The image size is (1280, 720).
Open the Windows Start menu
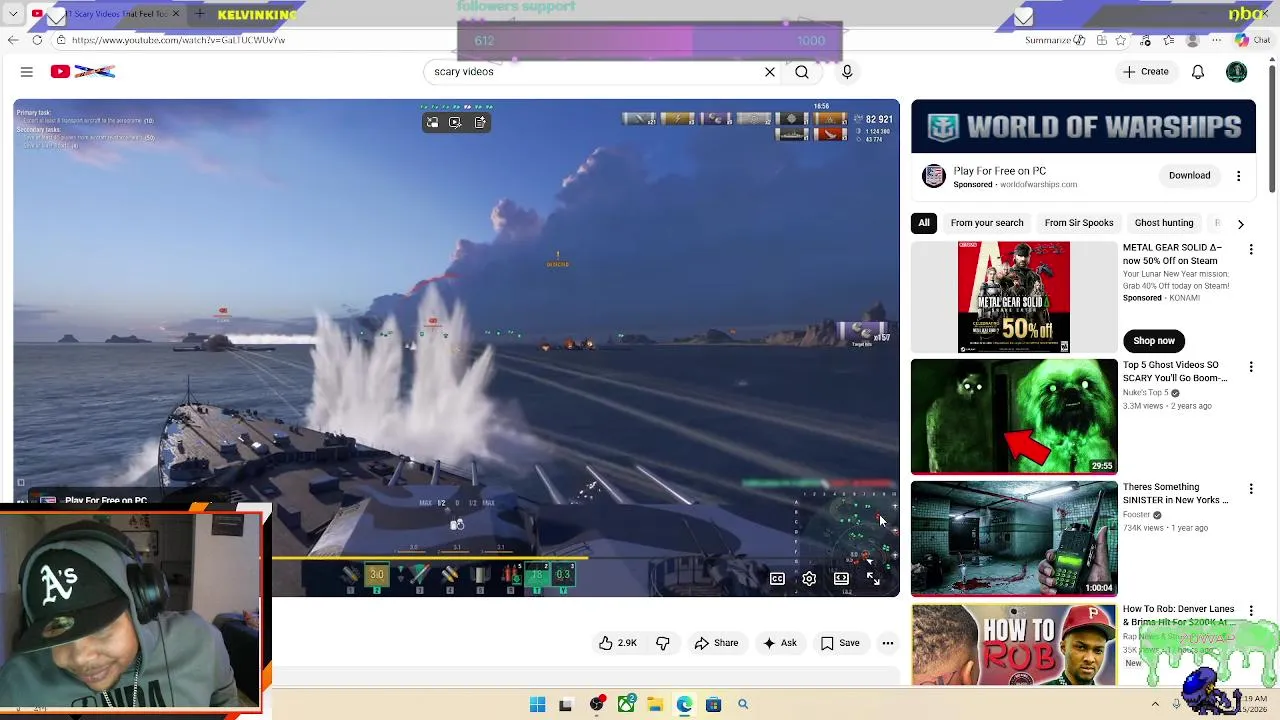click(537, 704)
